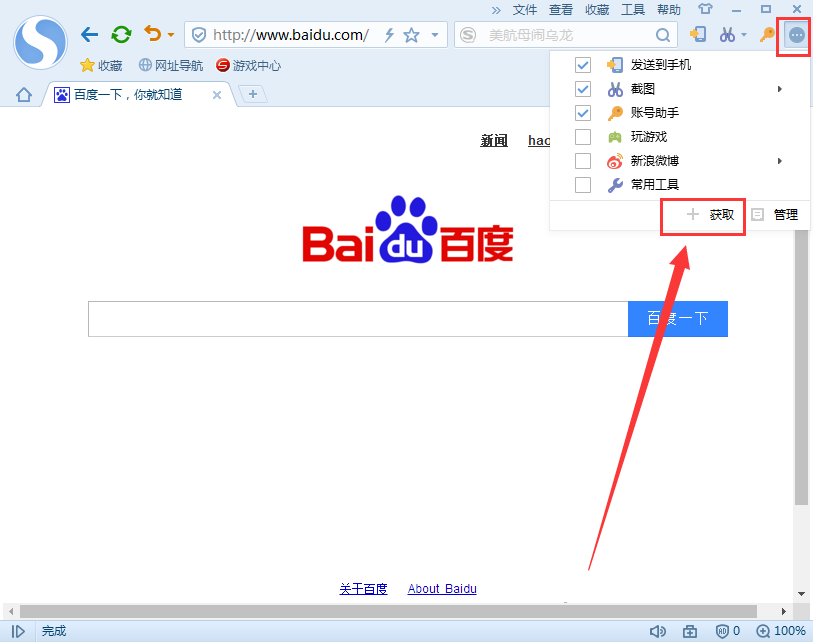Screen dimensions: 813x642
Task: Open the 查看 menu
Action: [561, 10]
